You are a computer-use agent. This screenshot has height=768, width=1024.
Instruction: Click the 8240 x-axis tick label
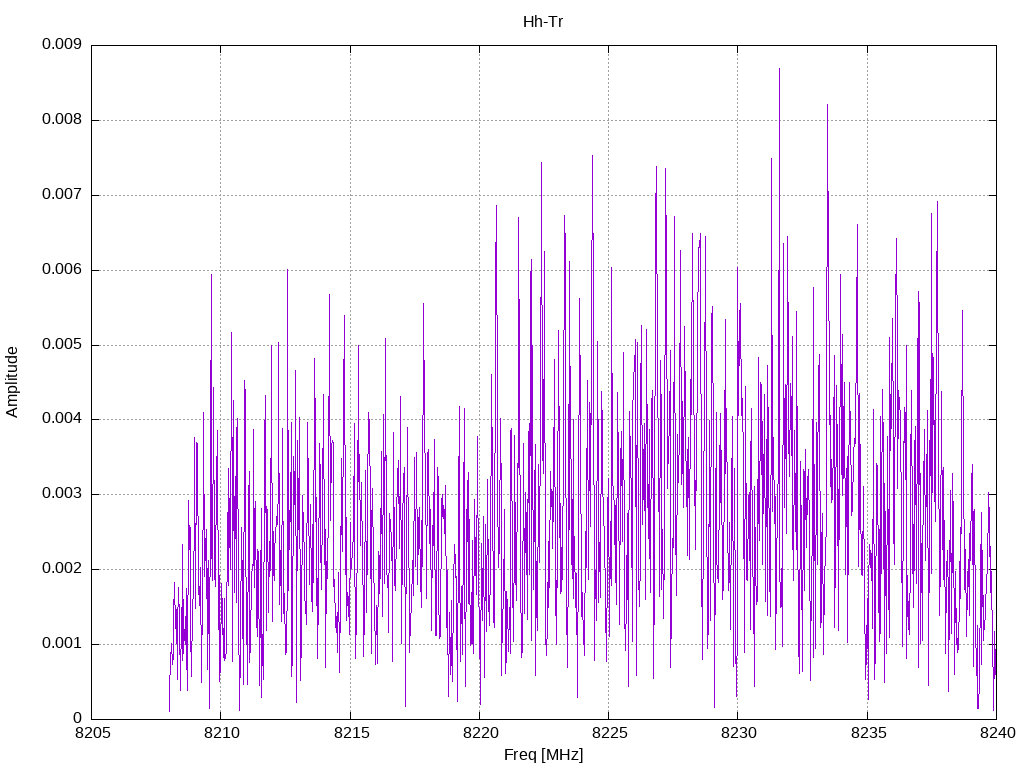[998, 733]
